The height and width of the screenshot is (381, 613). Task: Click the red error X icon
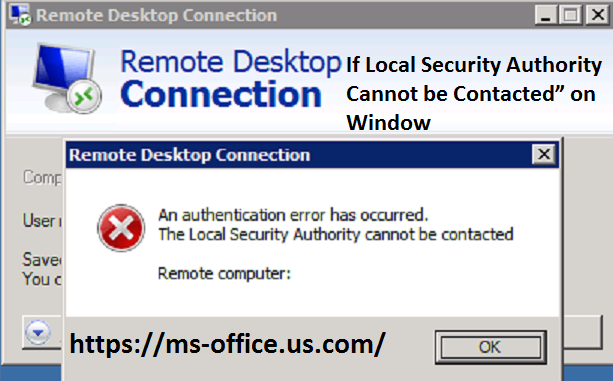121,228
